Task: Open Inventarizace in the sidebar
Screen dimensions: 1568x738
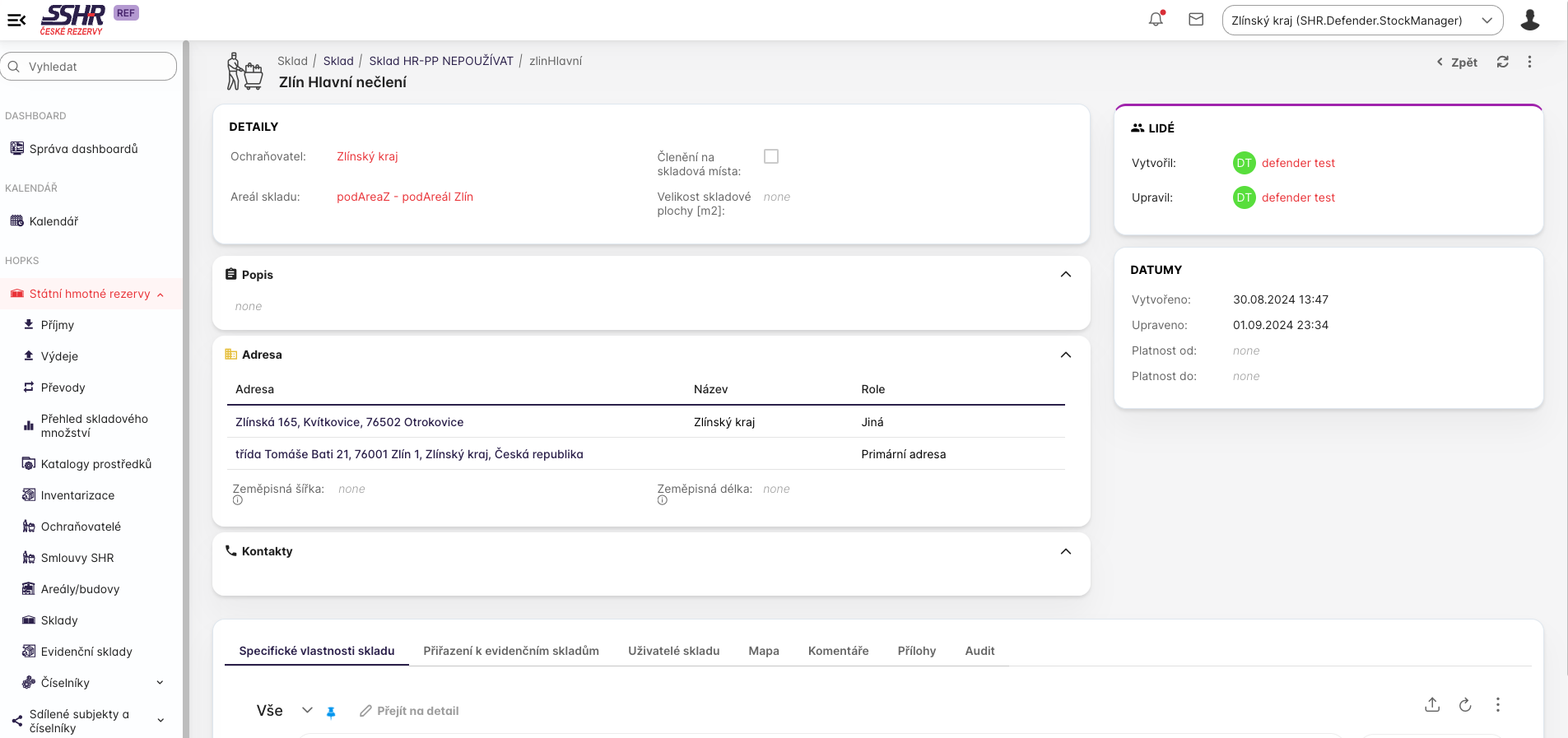Action: pyautogui.click(x=77, y=495)
